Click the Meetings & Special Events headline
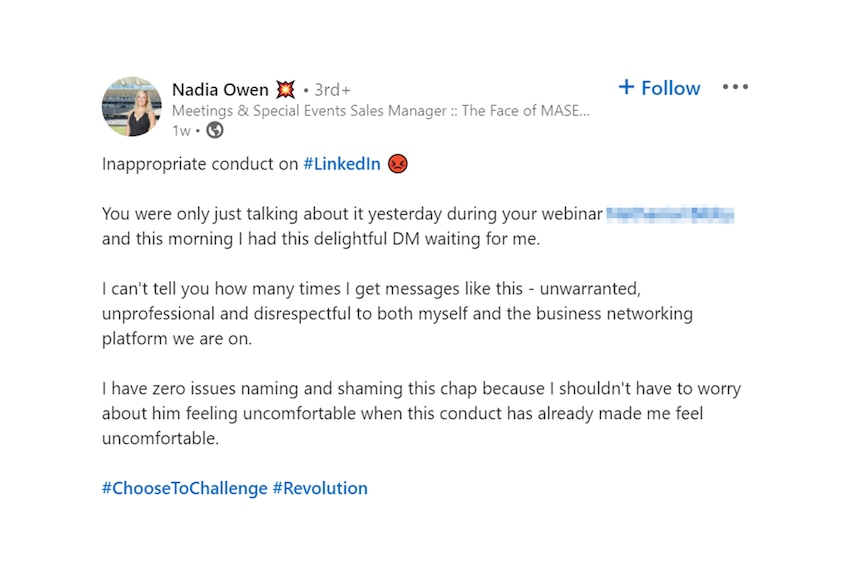The width and height of the screenshot is (862, 575). tap(380, 111)
